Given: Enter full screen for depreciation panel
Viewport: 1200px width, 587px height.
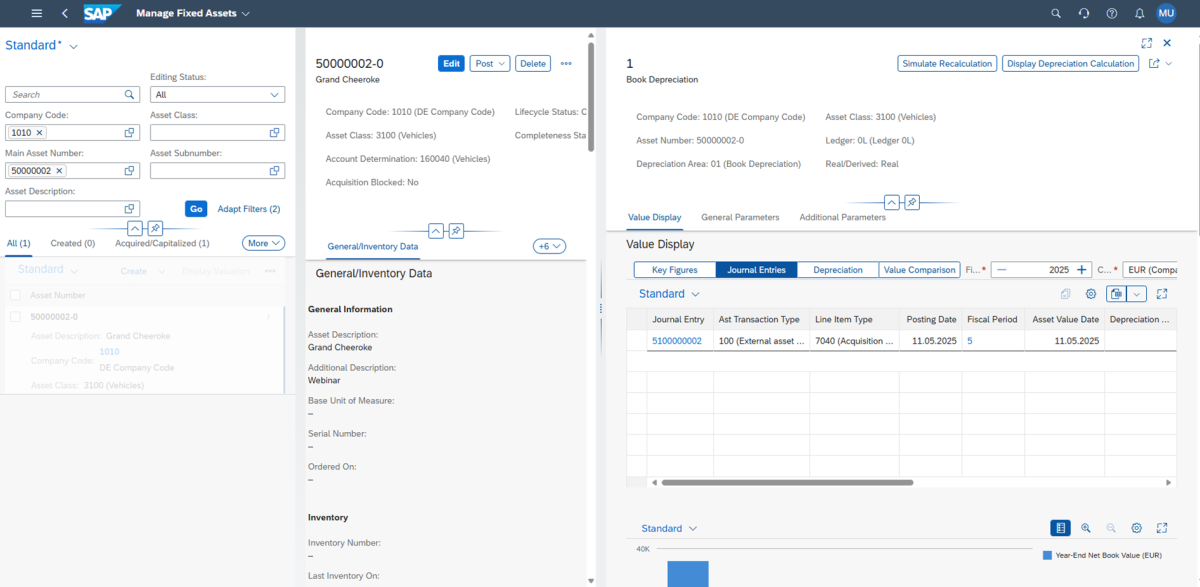Looking at the screenshot, I should [1147, 43].
